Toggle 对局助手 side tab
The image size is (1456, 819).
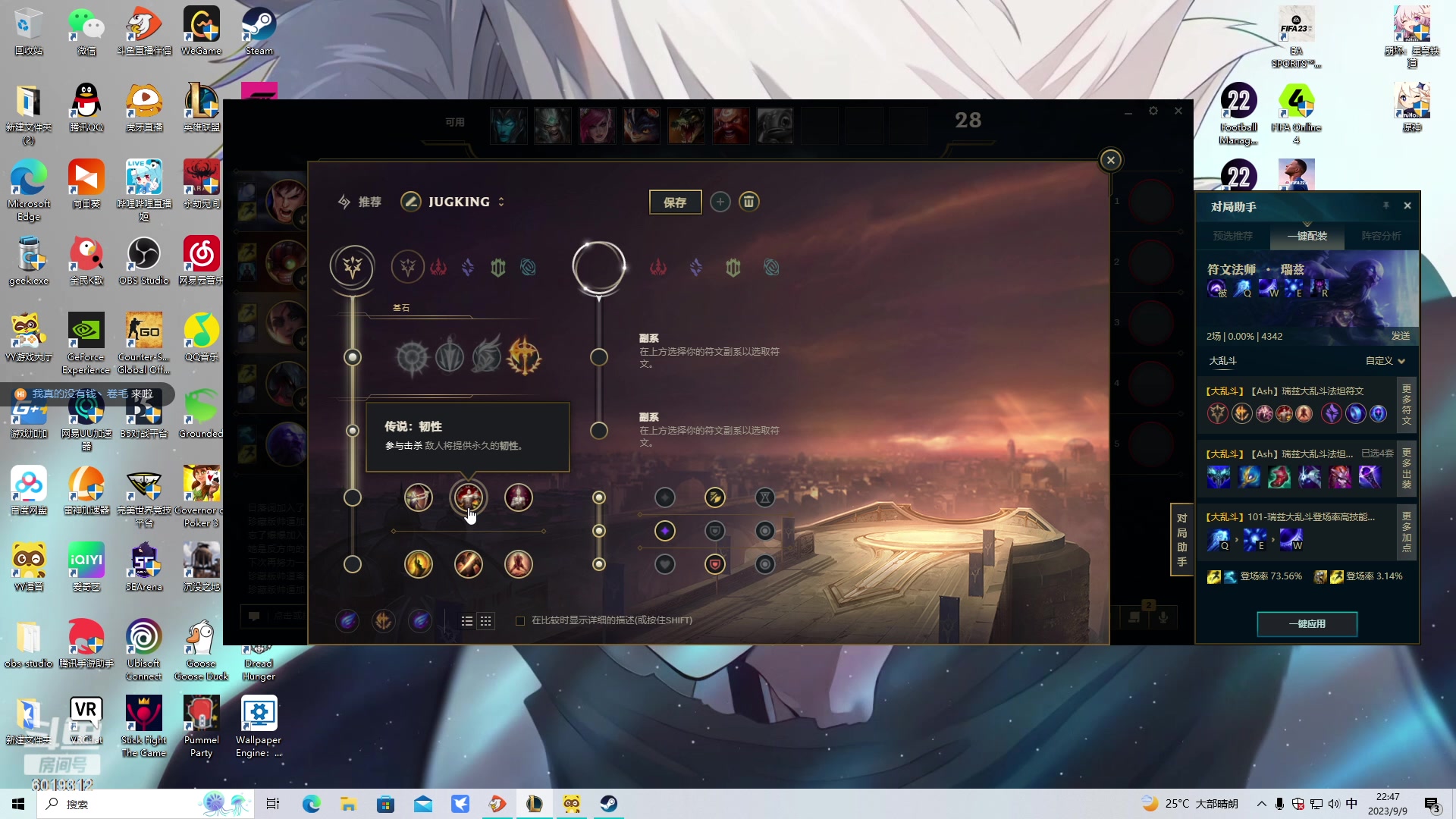pos(1182,540)
